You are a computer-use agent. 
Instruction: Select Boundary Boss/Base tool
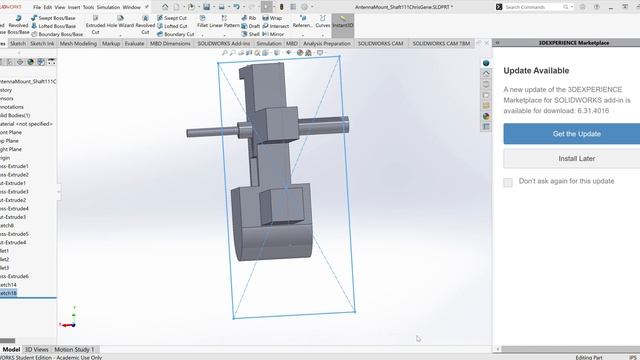57,34
